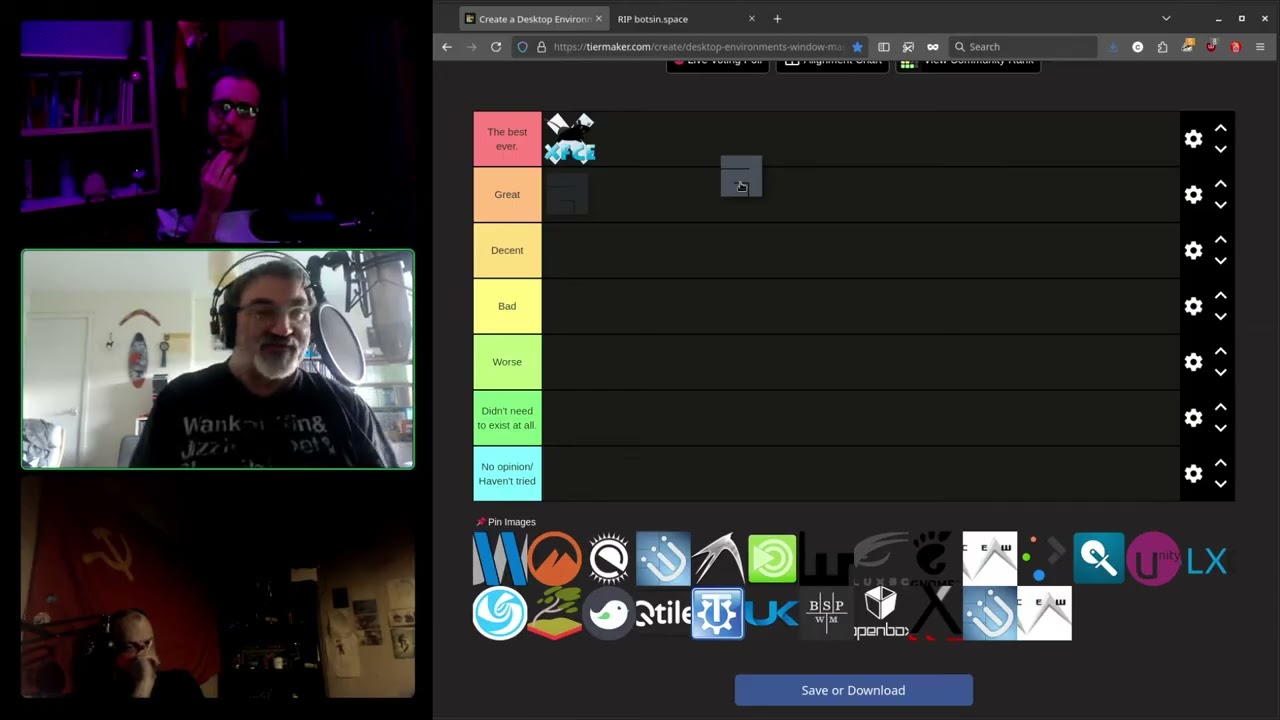Image resolution: width=1280 pixels, height=720 pixels.
Task: Select the Budgie bird logo
Action: coord(608,613)
